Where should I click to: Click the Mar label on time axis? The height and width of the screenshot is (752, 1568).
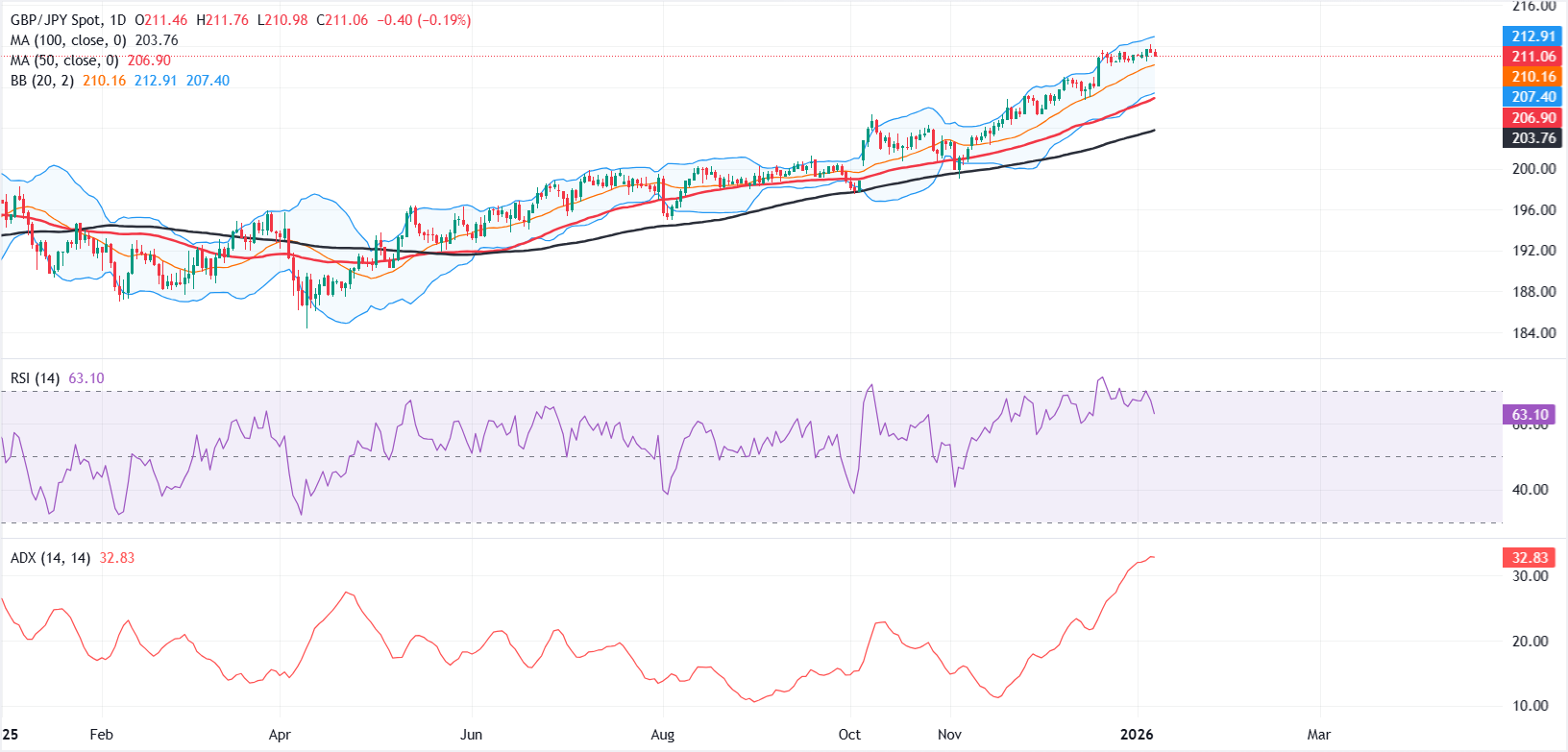[x=1318, y=735]
